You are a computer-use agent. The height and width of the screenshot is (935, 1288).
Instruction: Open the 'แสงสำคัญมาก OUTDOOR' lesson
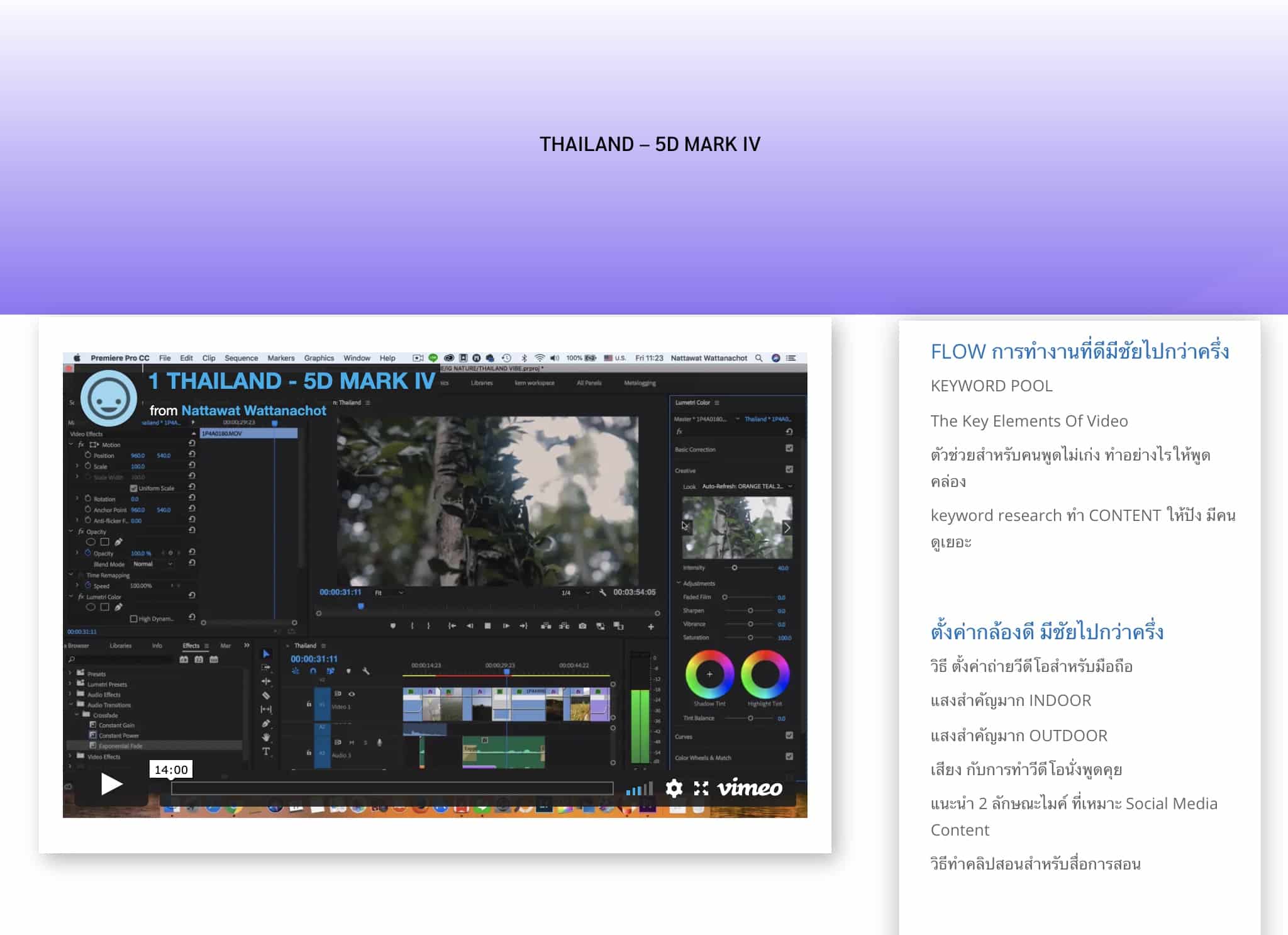(x=1019, y=735)
